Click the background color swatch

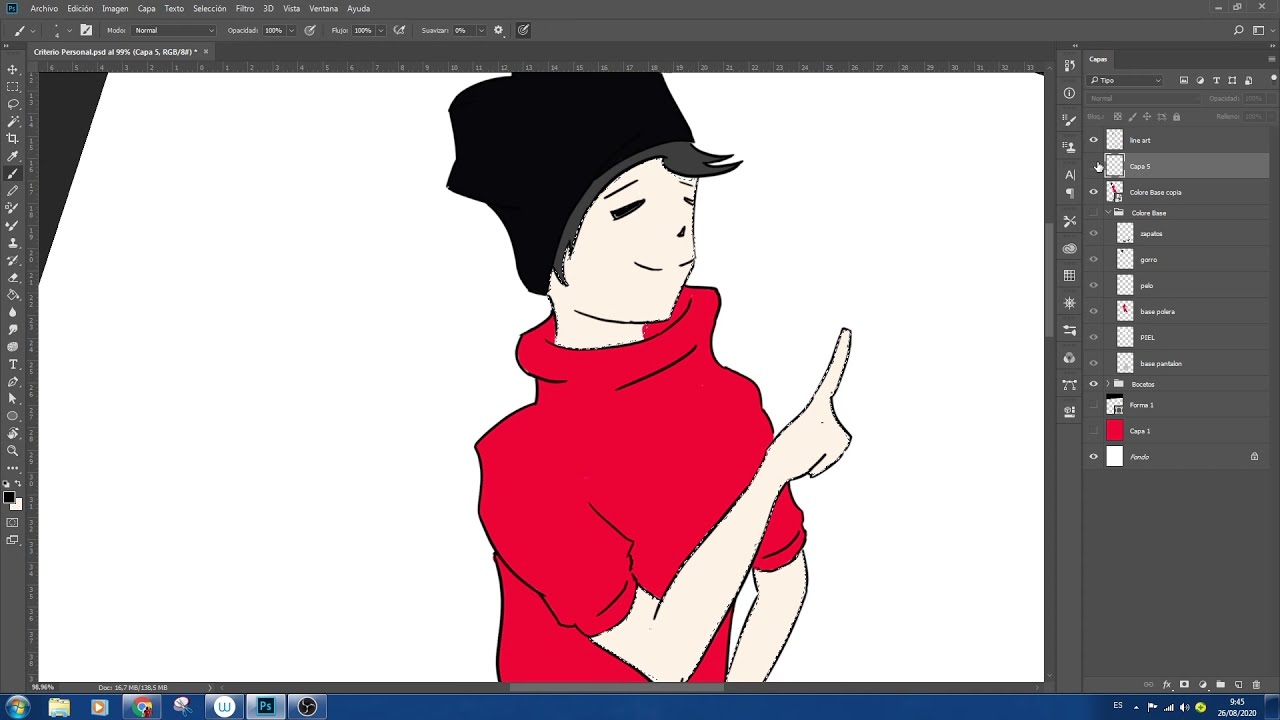coord(16,505)
